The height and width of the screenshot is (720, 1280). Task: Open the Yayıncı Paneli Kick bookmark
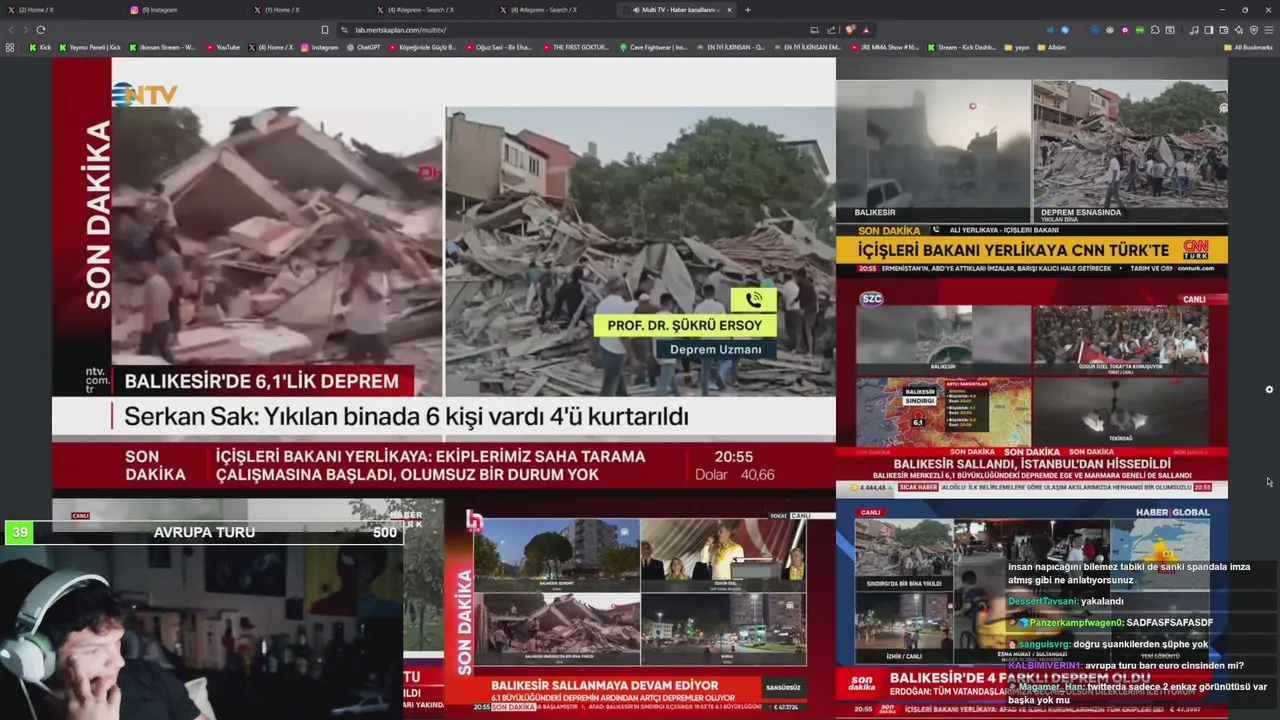coord(90,47)
